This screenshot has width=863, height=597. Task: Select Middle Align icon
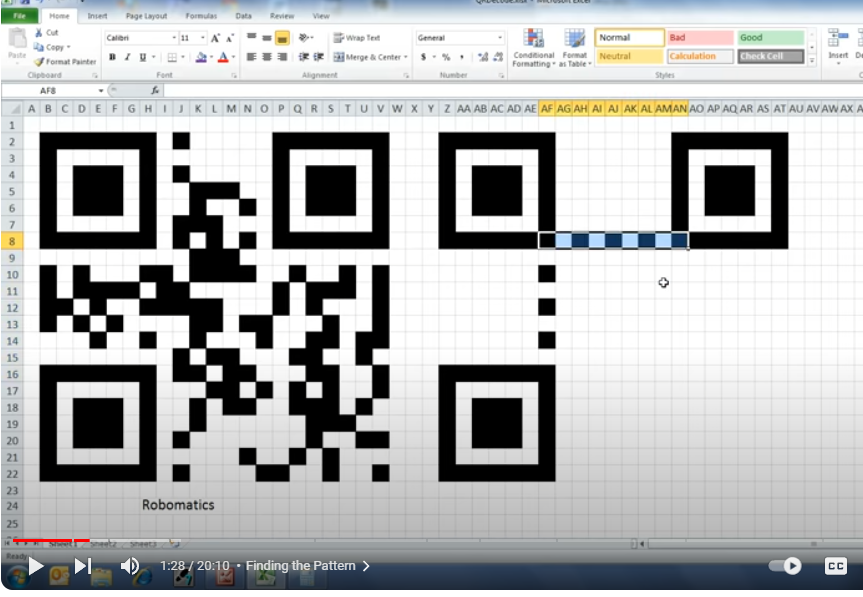coord(267,37)
